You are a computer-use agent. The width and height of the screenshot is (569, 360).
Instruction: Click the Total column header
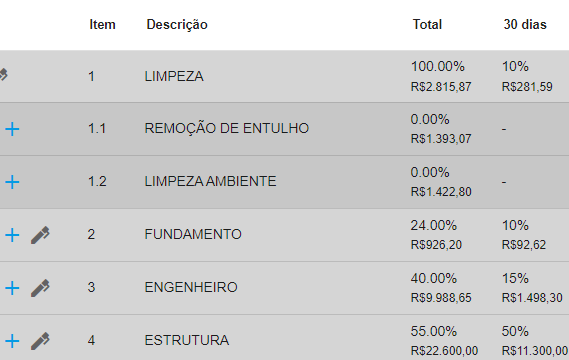click(427, 25)
